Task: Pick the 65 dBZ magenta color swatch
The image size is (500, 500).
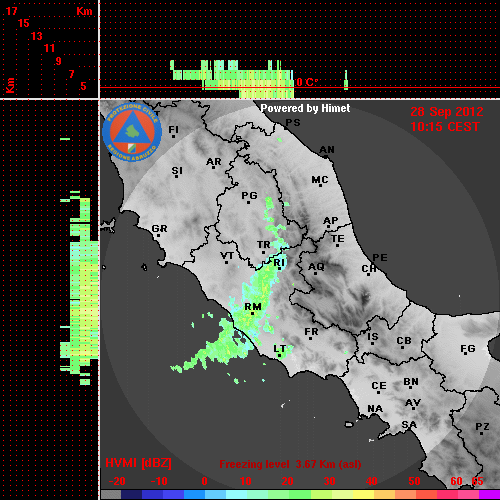Action: [x=489, y=495]
